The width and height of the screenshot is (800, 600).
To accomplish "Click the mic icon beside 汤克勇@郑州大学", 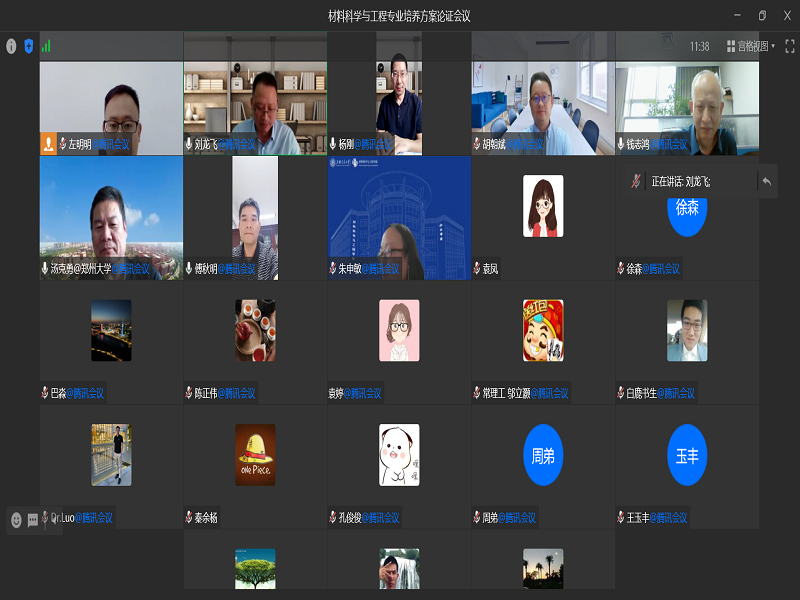I will pyautogui.click(x=45, y=268).
